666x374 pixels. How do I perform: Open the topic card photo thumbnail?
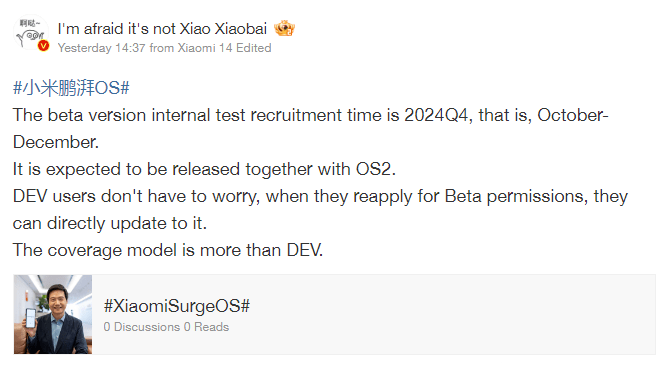pyautogui.click(x=53, y=314)
